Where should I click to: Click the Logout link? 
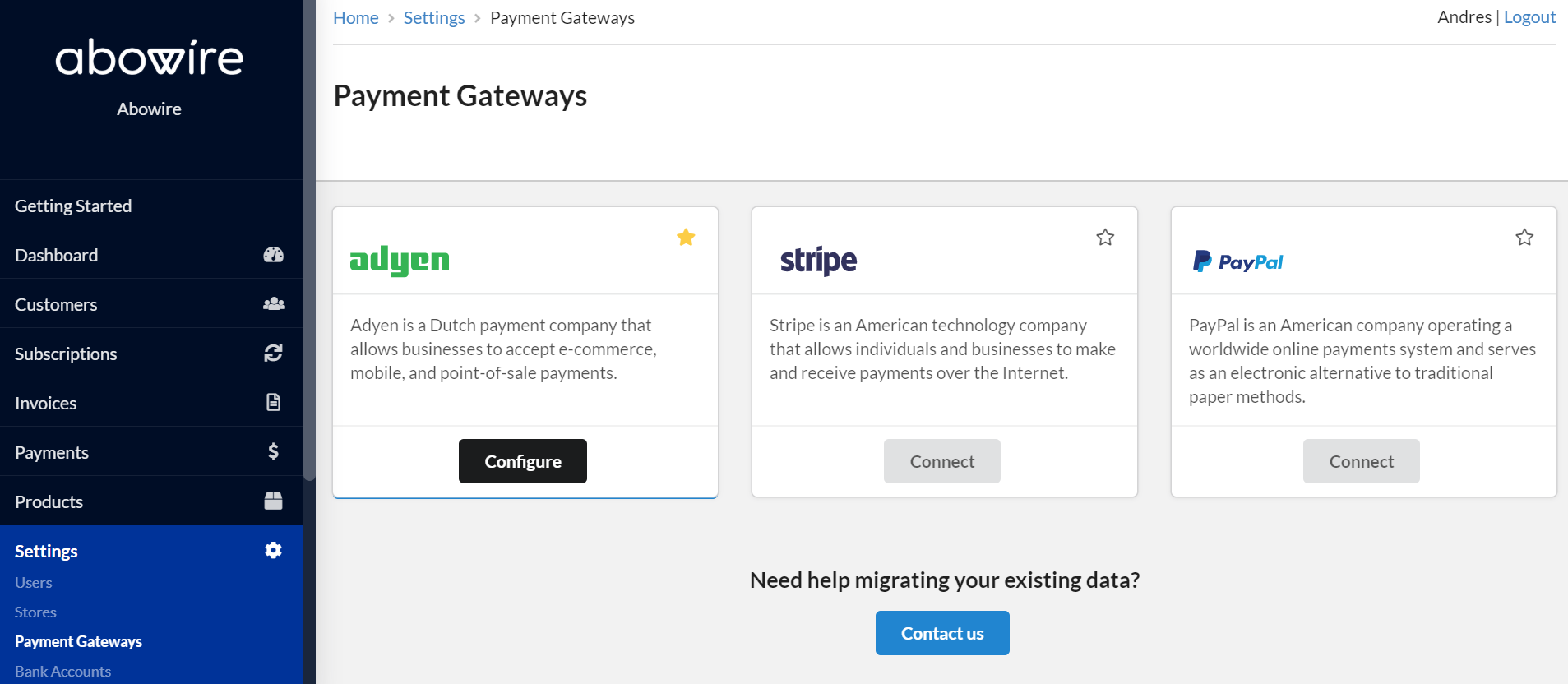(1529, 17)
